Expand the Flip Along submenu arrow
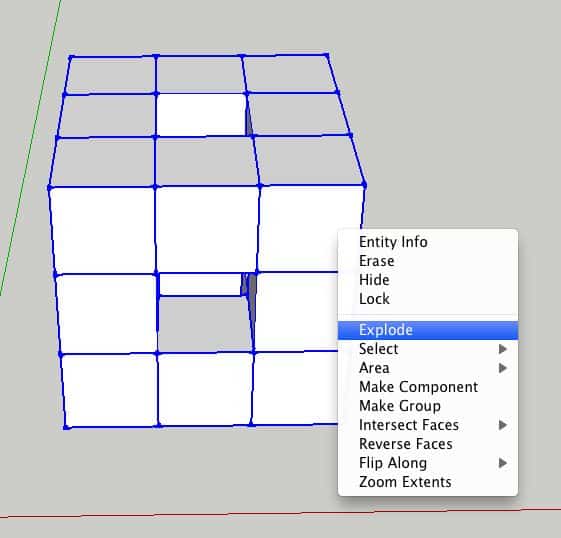This screenshot has height=538, width=561. (503, 463)
